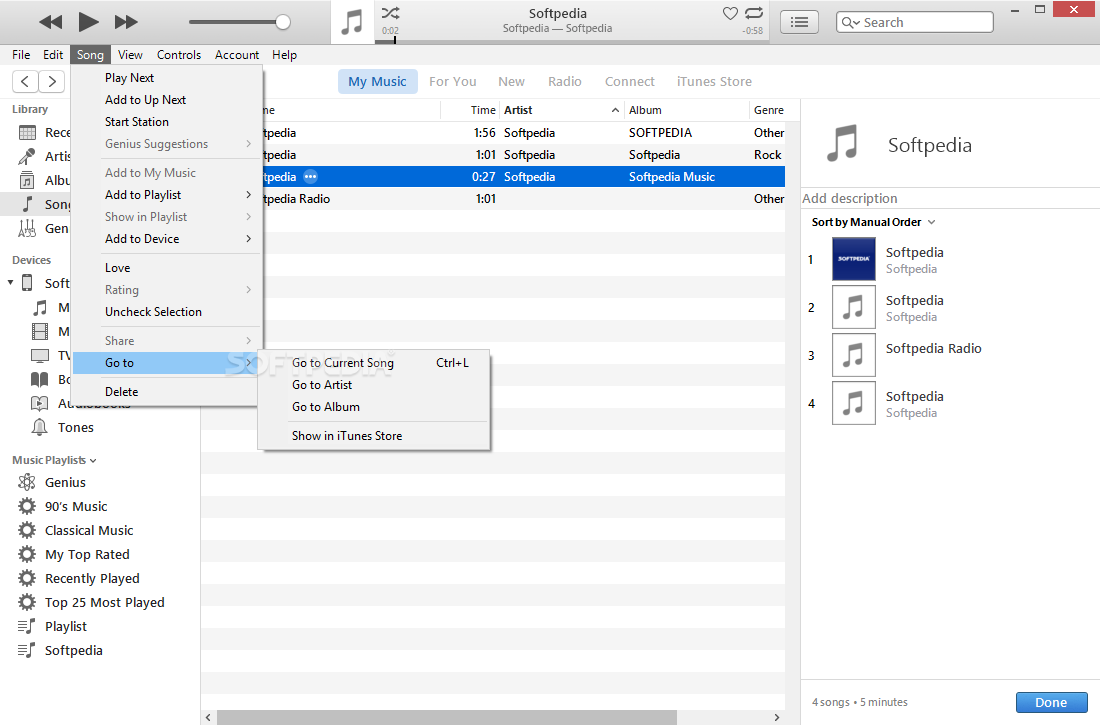The image size is (1100, 725).
Task: Adjust the volume slider knob
Action: pyautogui.click(x=283, y=22)
